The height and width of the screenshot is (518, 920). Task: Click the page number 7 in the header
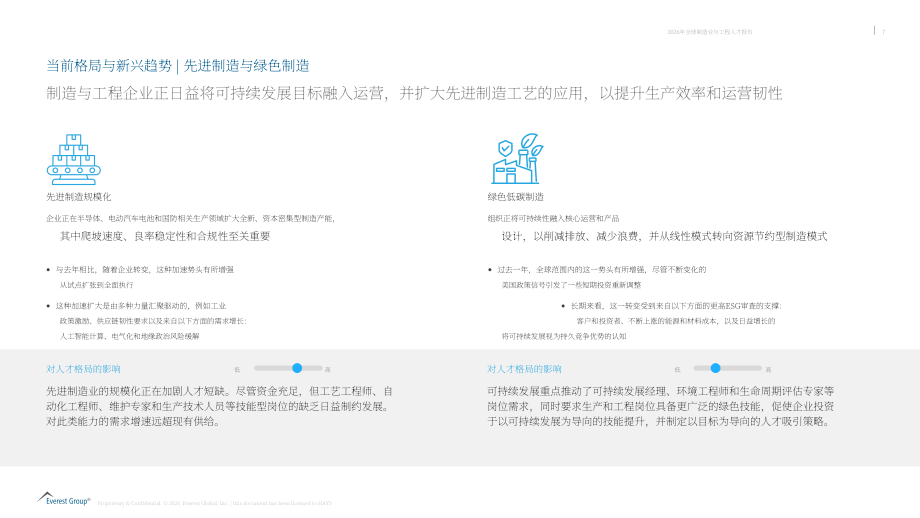pos(884,32)
